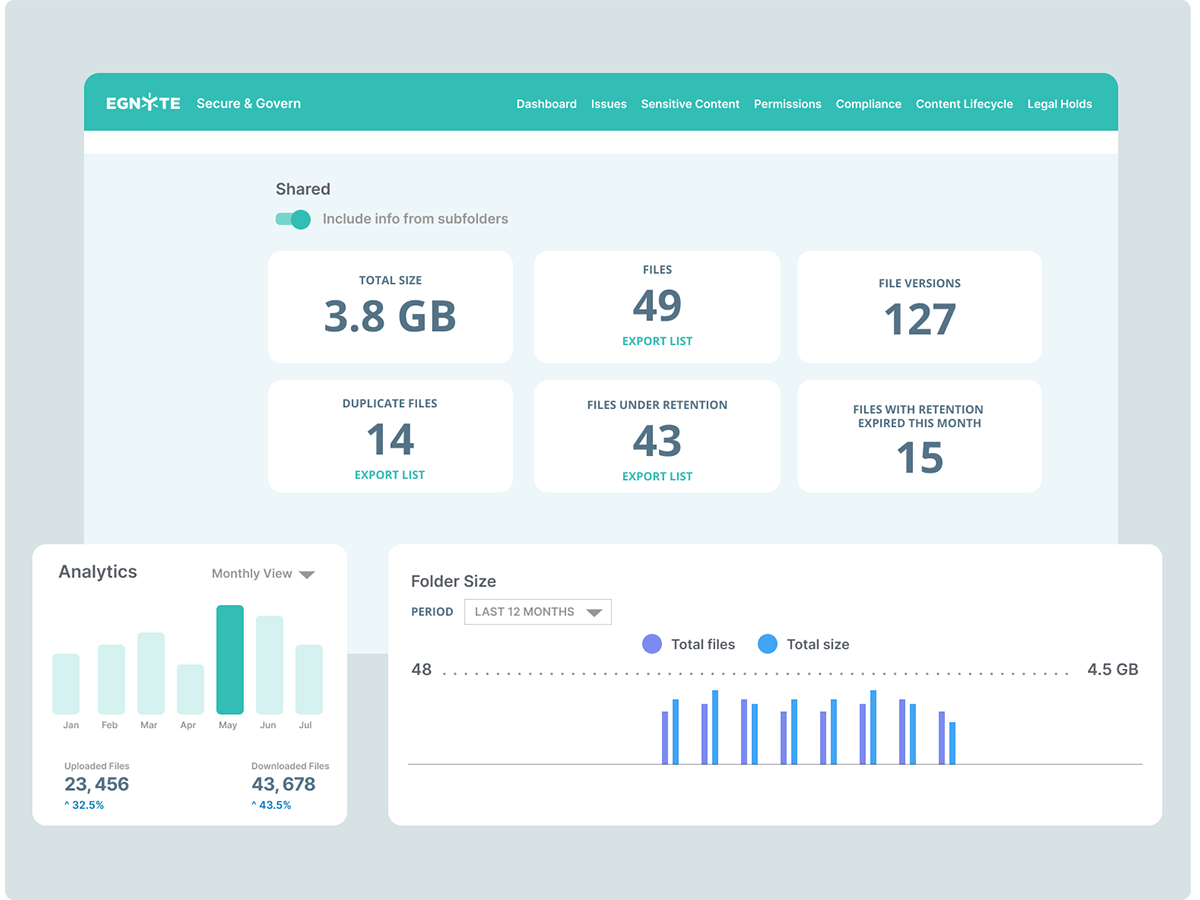
Task: Select the Jan bar in the Analytics chart
Action: tap(66, 685)
